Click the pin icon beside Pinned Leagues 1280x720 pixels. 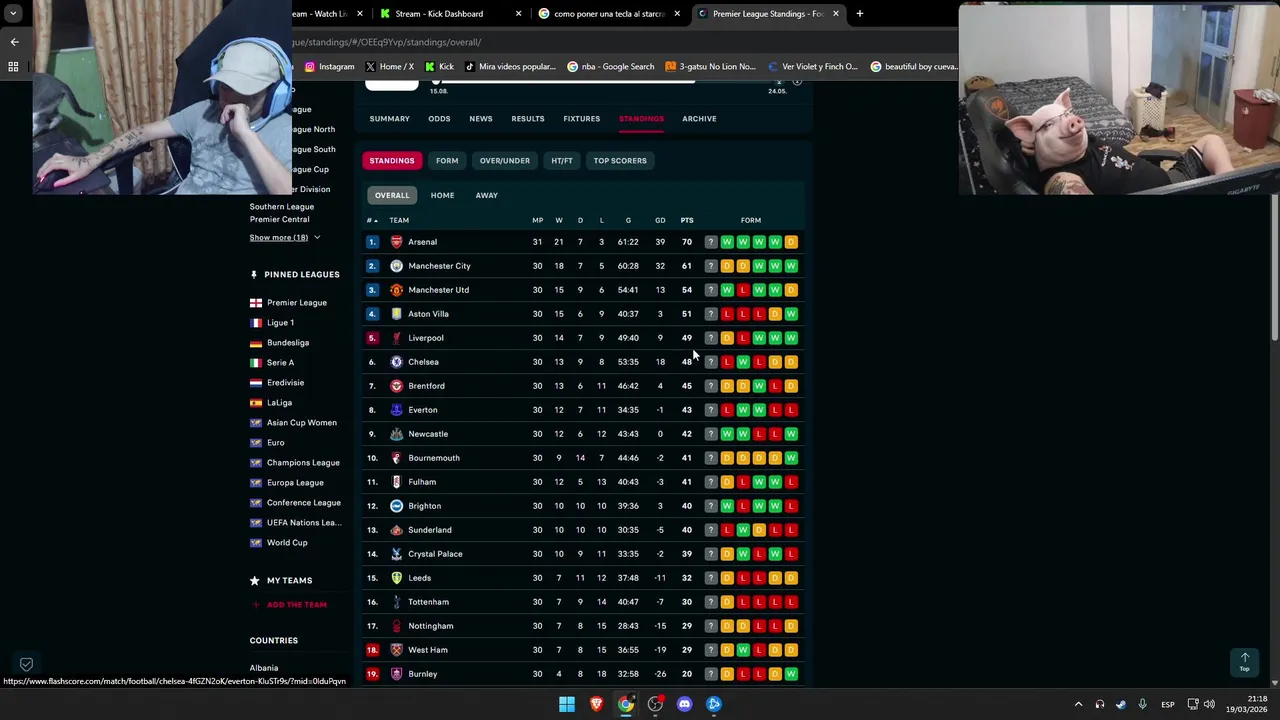click(254, 275)
